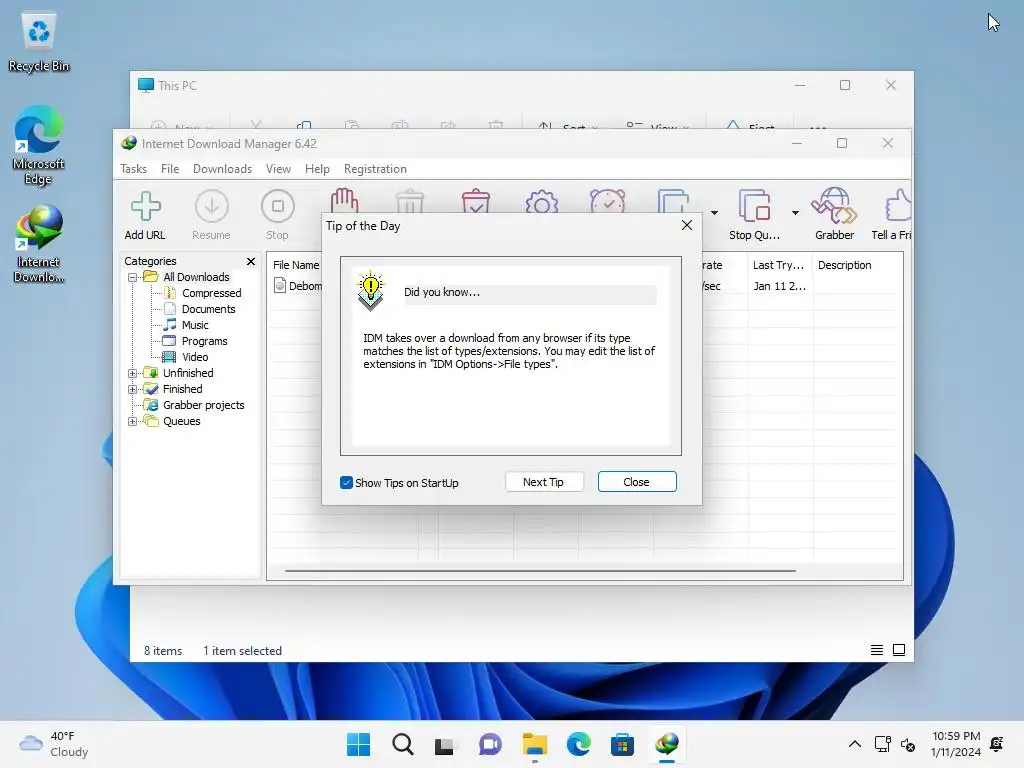This screenshot has width=1024, height=768.
Task: Open the Start Queue dropdown arrow
Action: tap(714, 213)
